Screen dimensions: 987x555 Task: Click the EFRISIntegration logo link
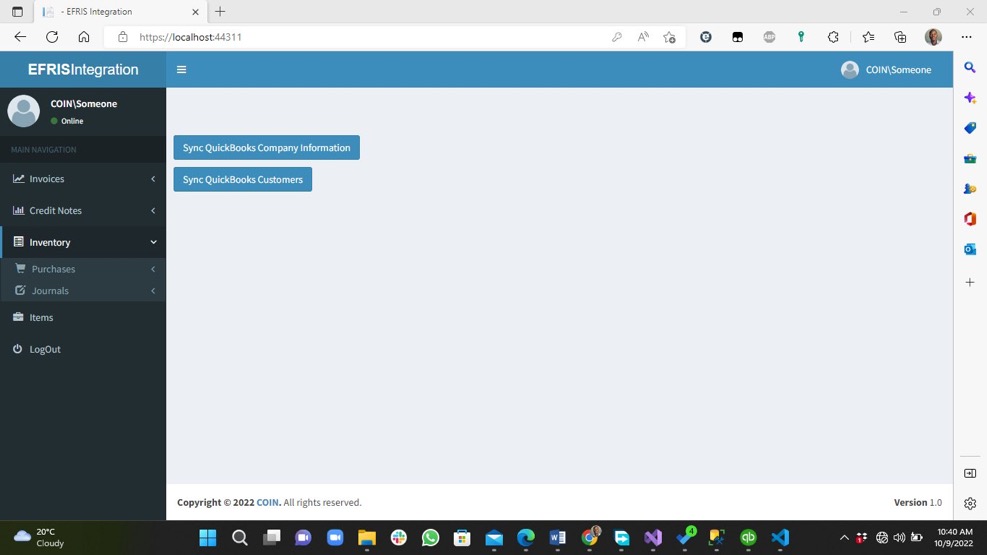click(x=83, y=70)
